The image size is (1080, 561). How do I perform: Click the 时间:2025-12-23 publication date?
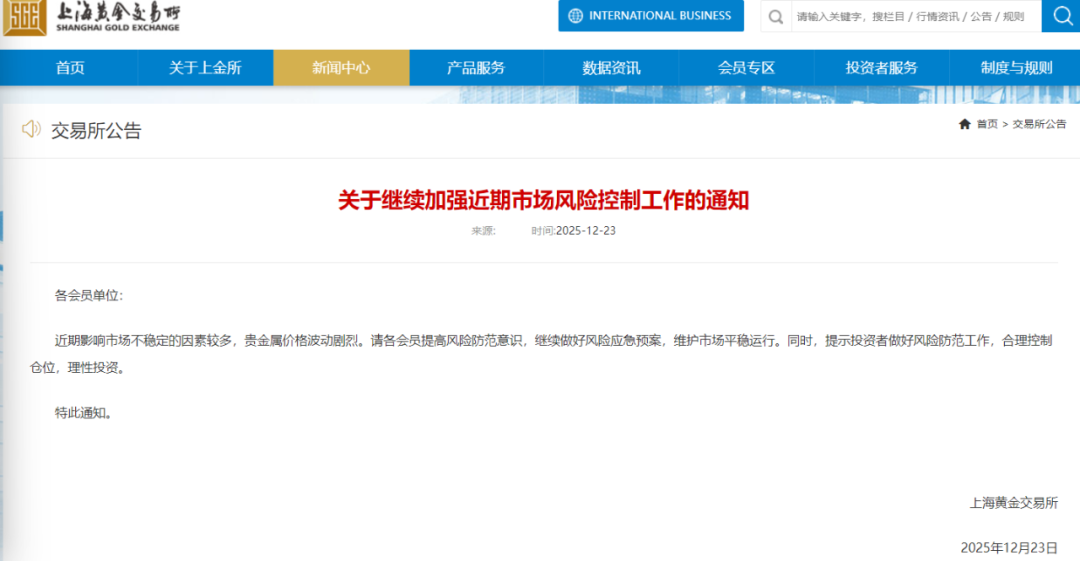click(573, 231)
